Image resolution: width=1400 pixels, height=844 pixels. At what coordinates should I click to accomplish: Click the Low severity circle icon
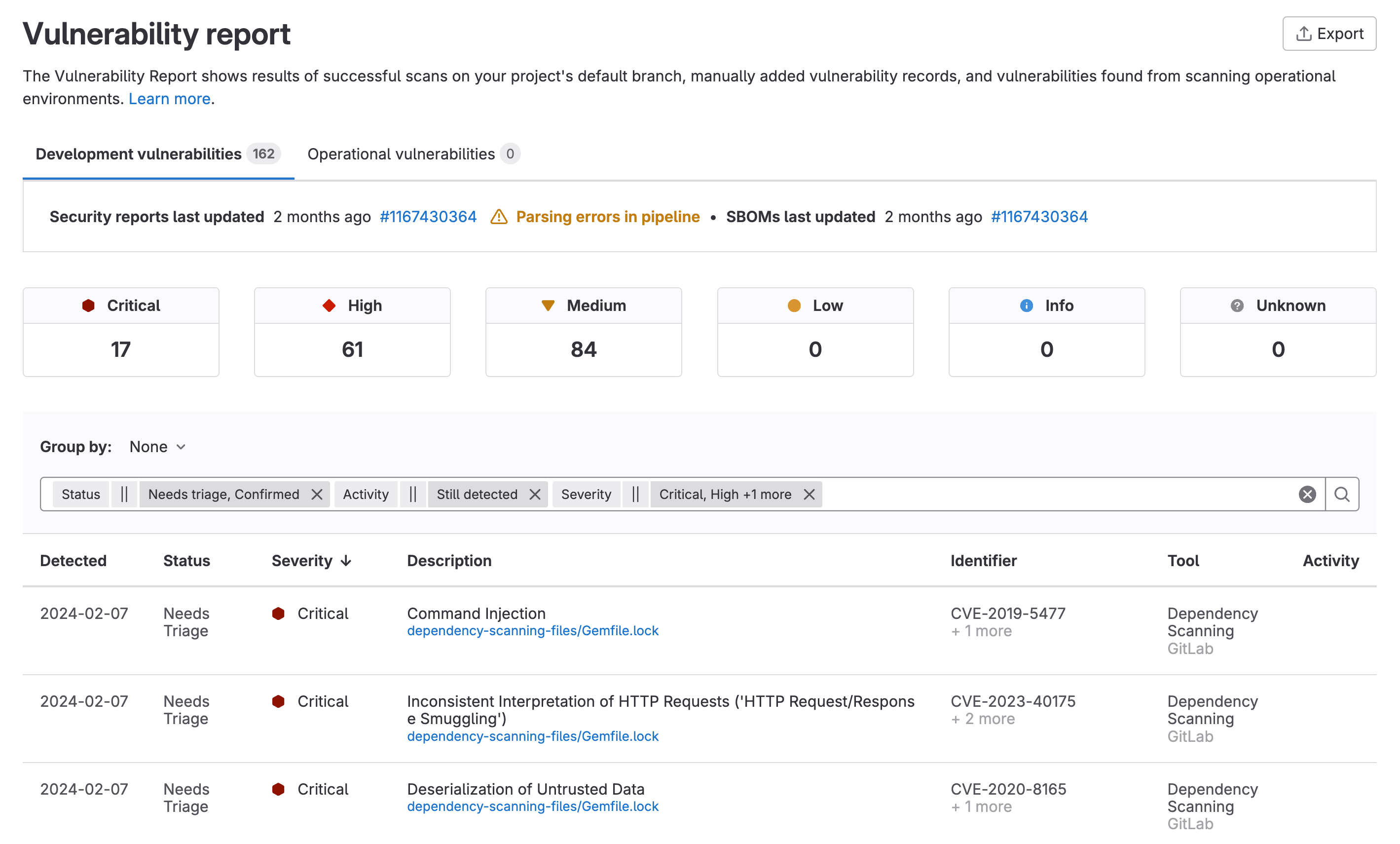(794, 305)
